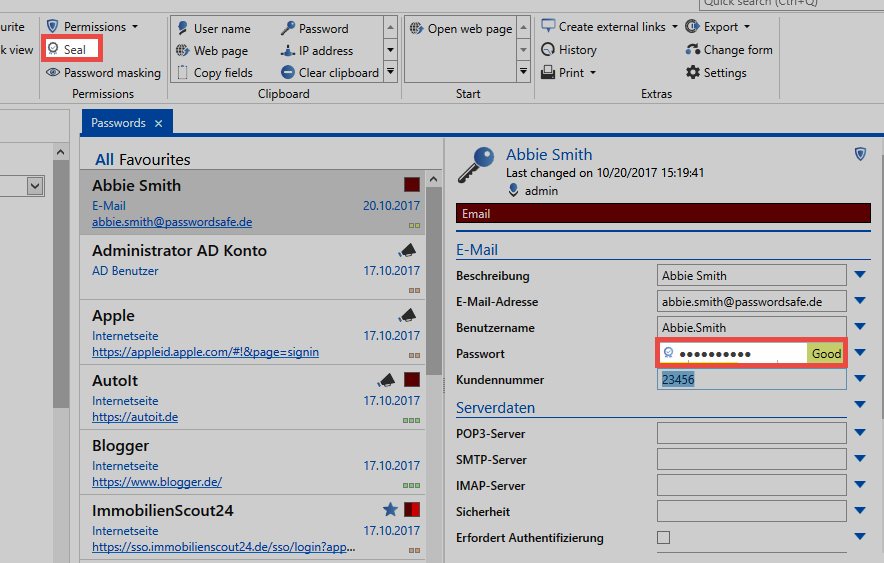The height and width of the screenshot is (563, 884).
Task: Open the Sicherheit field arrow menu
Action: (x=860, y=510)
